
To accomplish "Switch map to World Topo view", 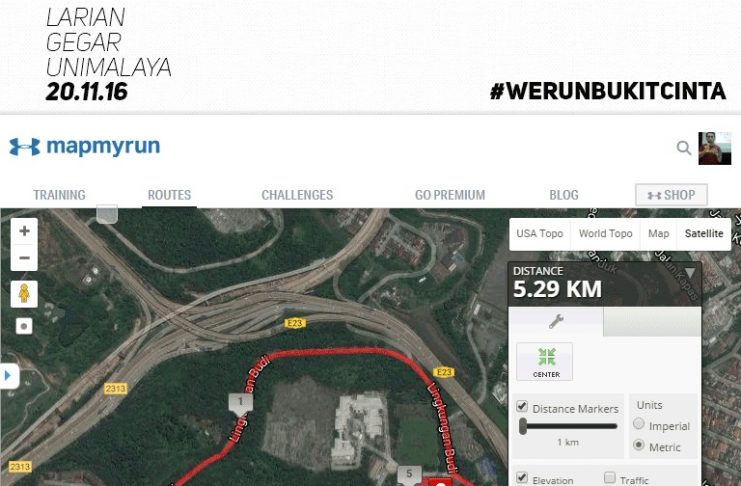I will pyautogui.click(x=605, y=234).
